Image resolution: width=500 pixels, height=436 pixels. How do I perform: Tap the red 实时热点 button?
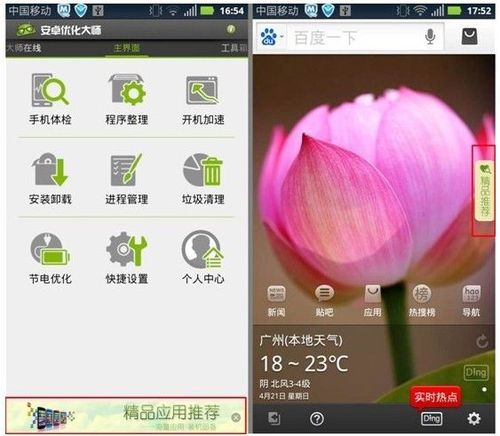(436, 397)
